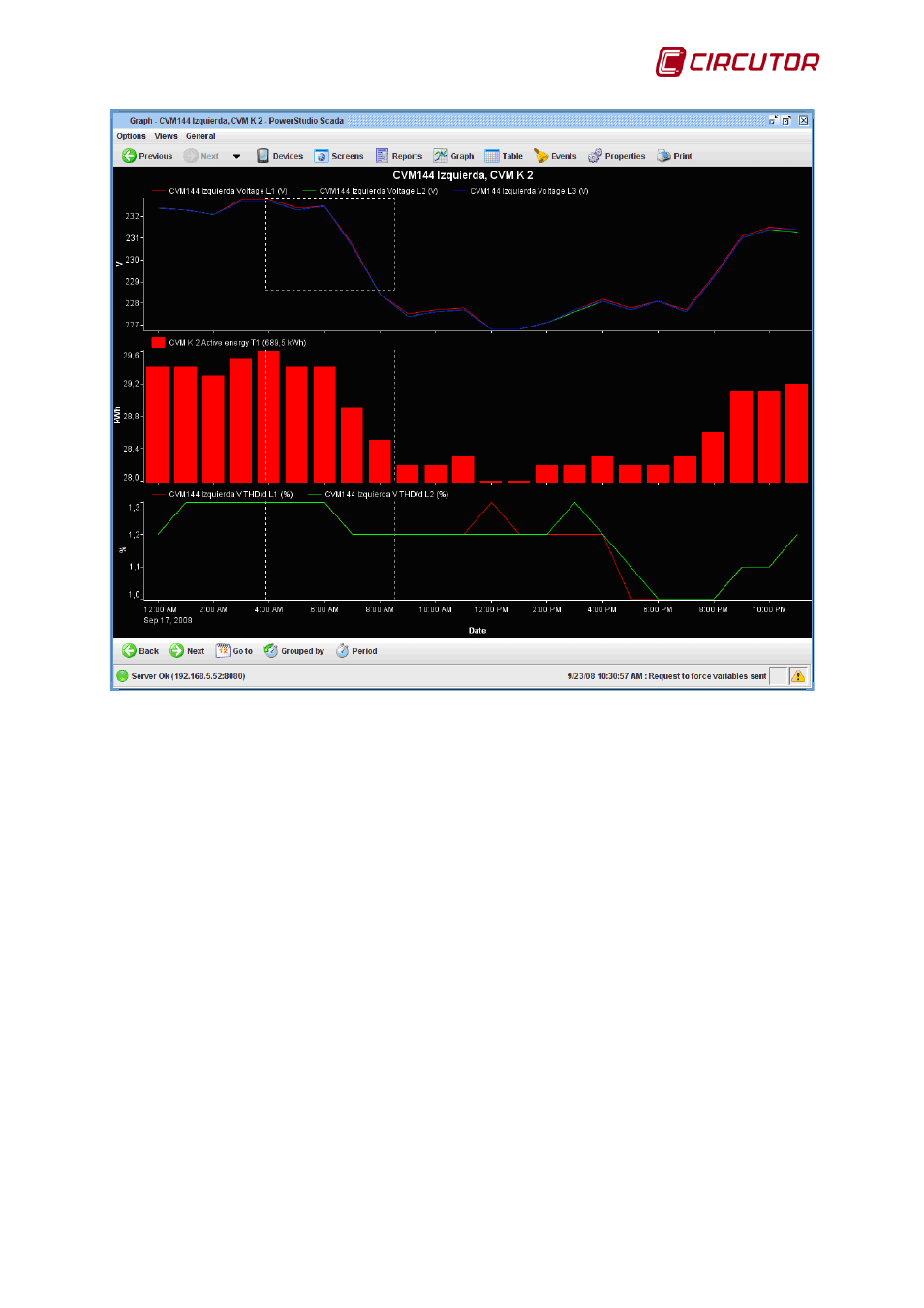
Task: Click the yellow warning icon in status bar
Action: point(798,676)
